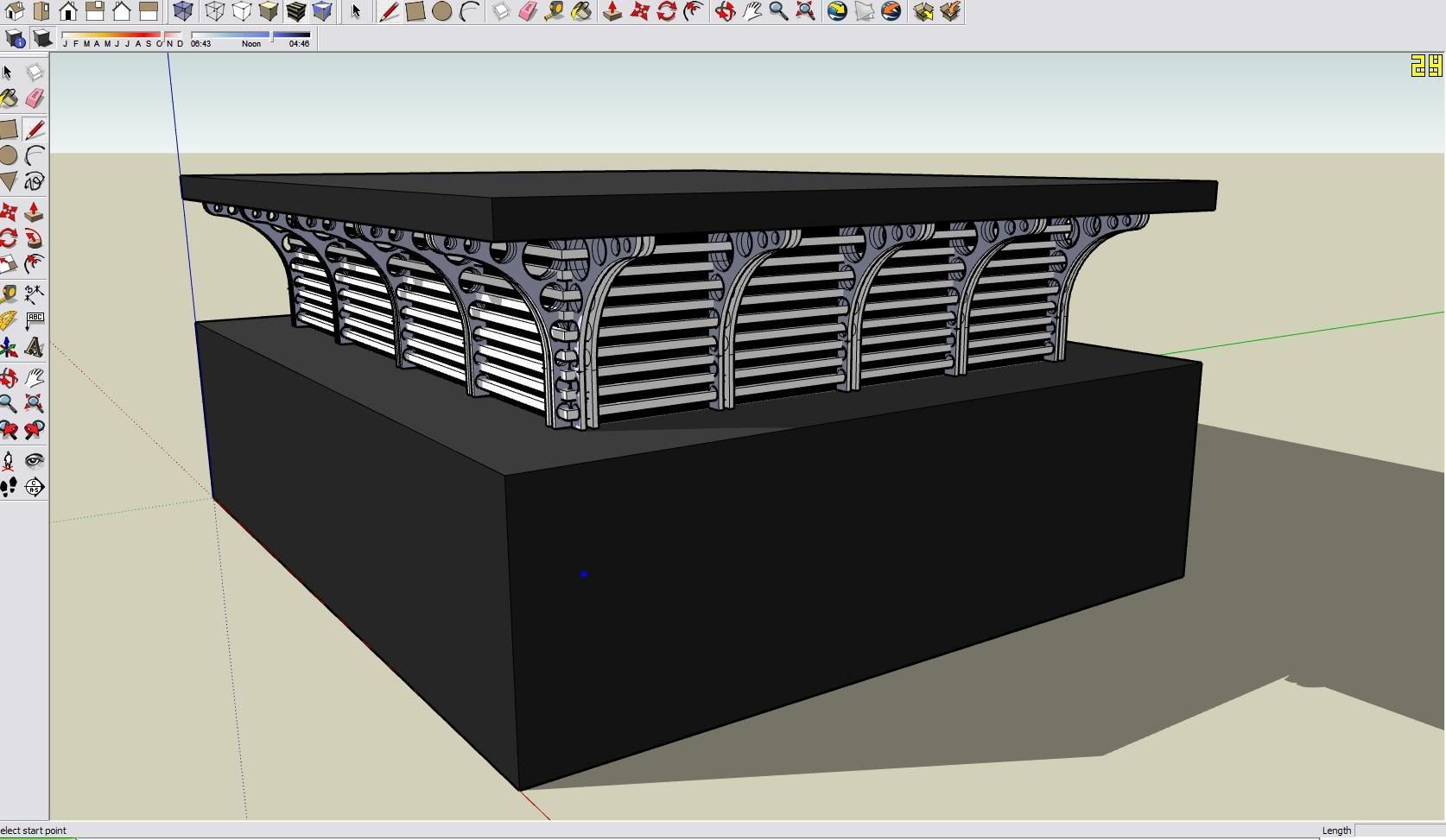Open the Shadow Settings dialog

(x=15, y=38)
